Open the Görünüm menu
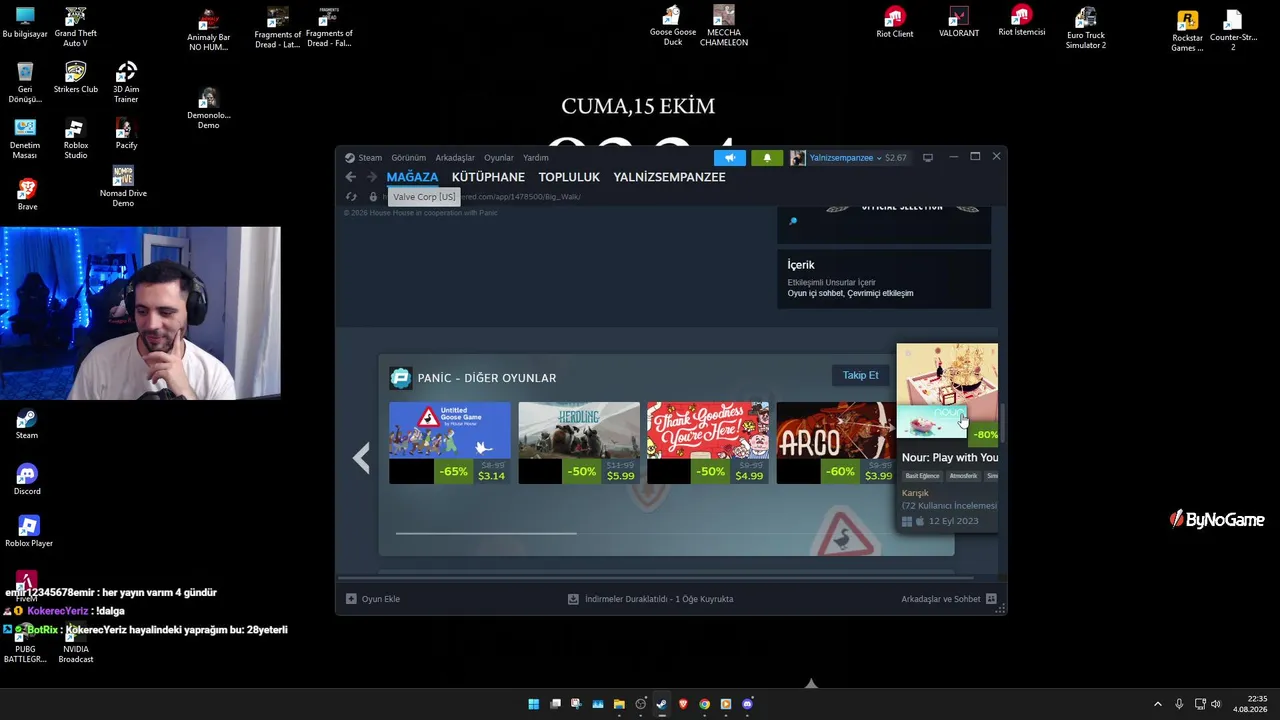The image size is (1280, 720). pos(408,158)
